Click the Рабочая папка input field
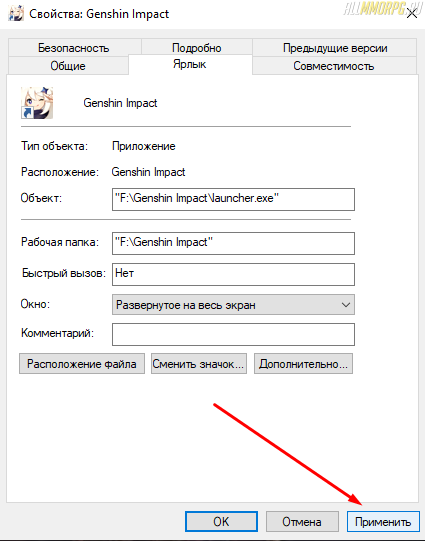The height and width of the screenshot is (541, 425). point(233,243)
